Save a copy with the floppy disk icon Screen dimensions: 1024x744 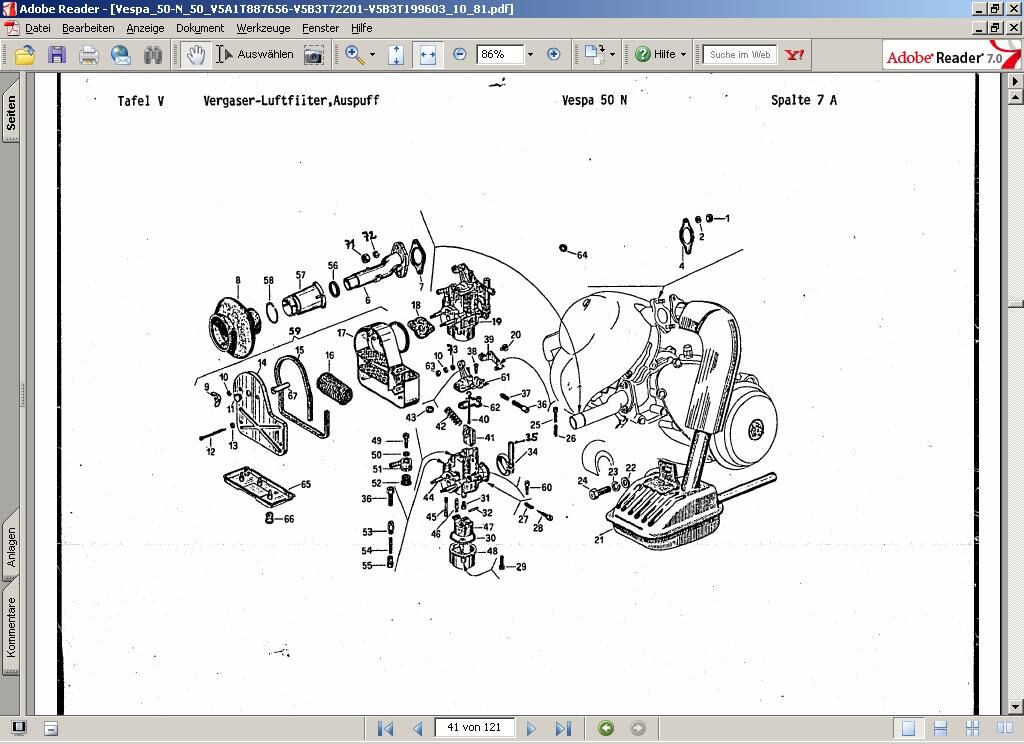(56, 55)
